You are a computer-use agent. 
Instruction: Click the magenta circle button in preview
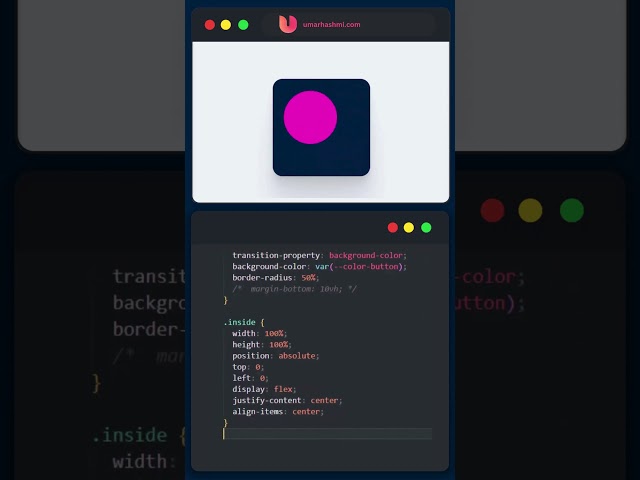click(x=310, y=118)
